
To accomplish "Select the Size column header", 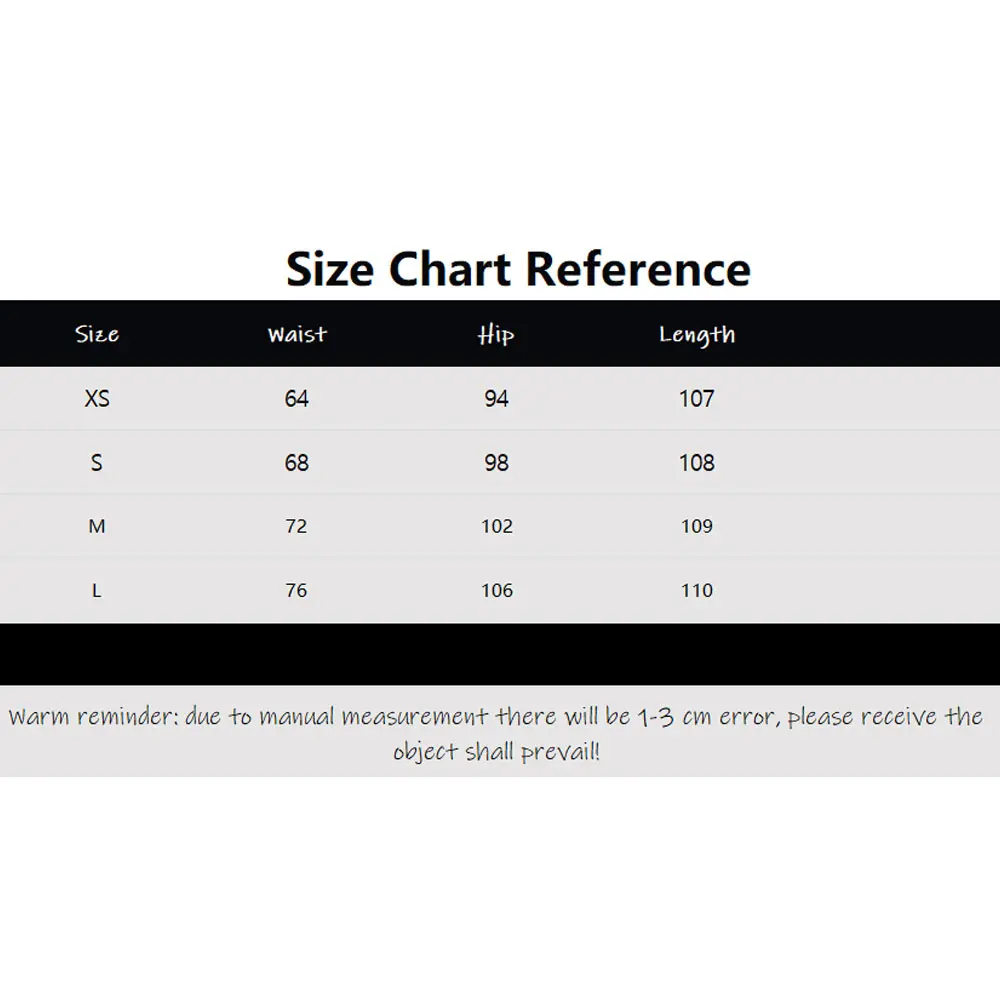I will tap(97, 334).
